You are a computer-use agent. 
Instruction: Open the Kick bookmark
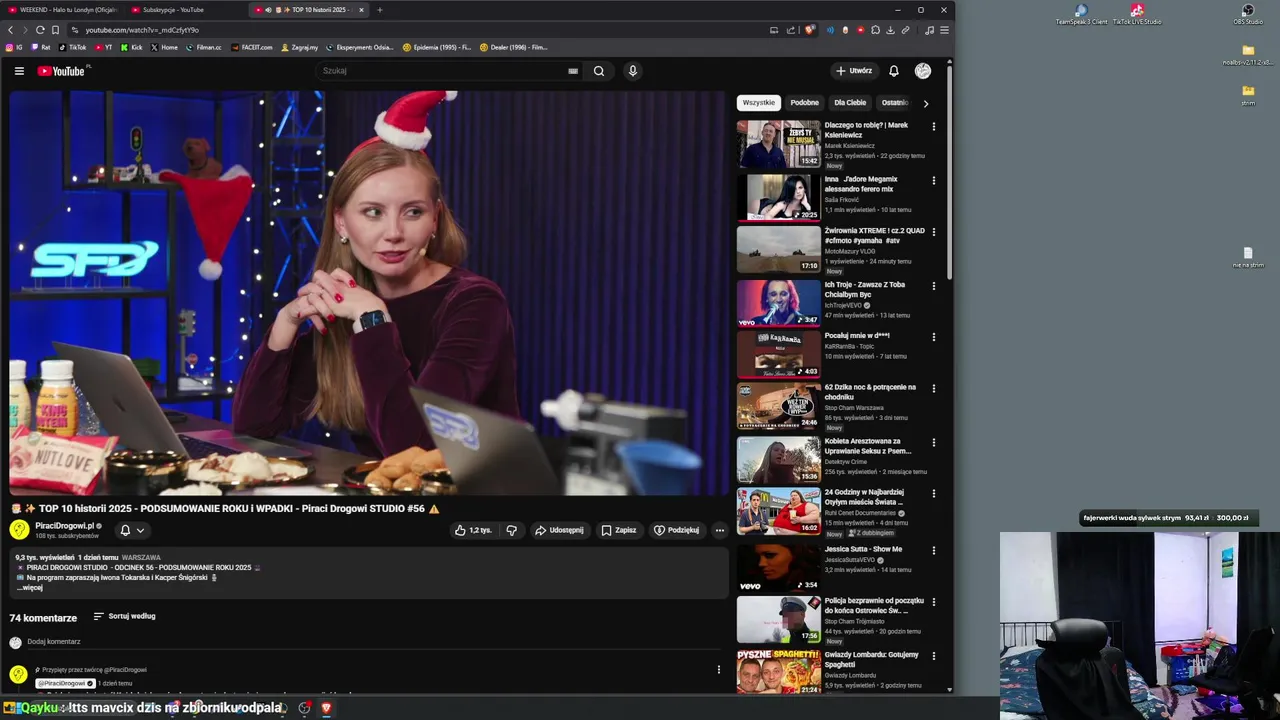[132, 47]
